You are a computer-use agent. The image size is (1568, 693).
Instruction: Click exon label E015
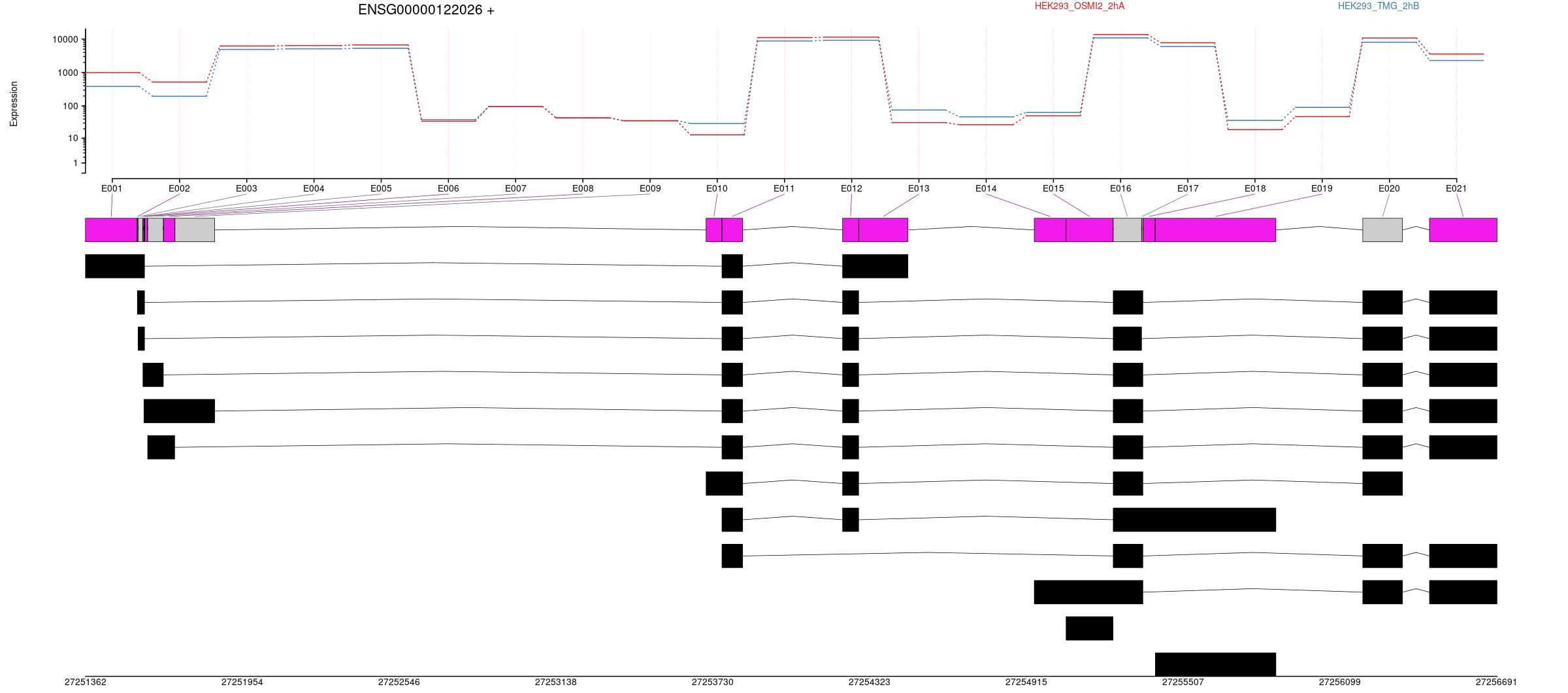tap(1053, 188)
